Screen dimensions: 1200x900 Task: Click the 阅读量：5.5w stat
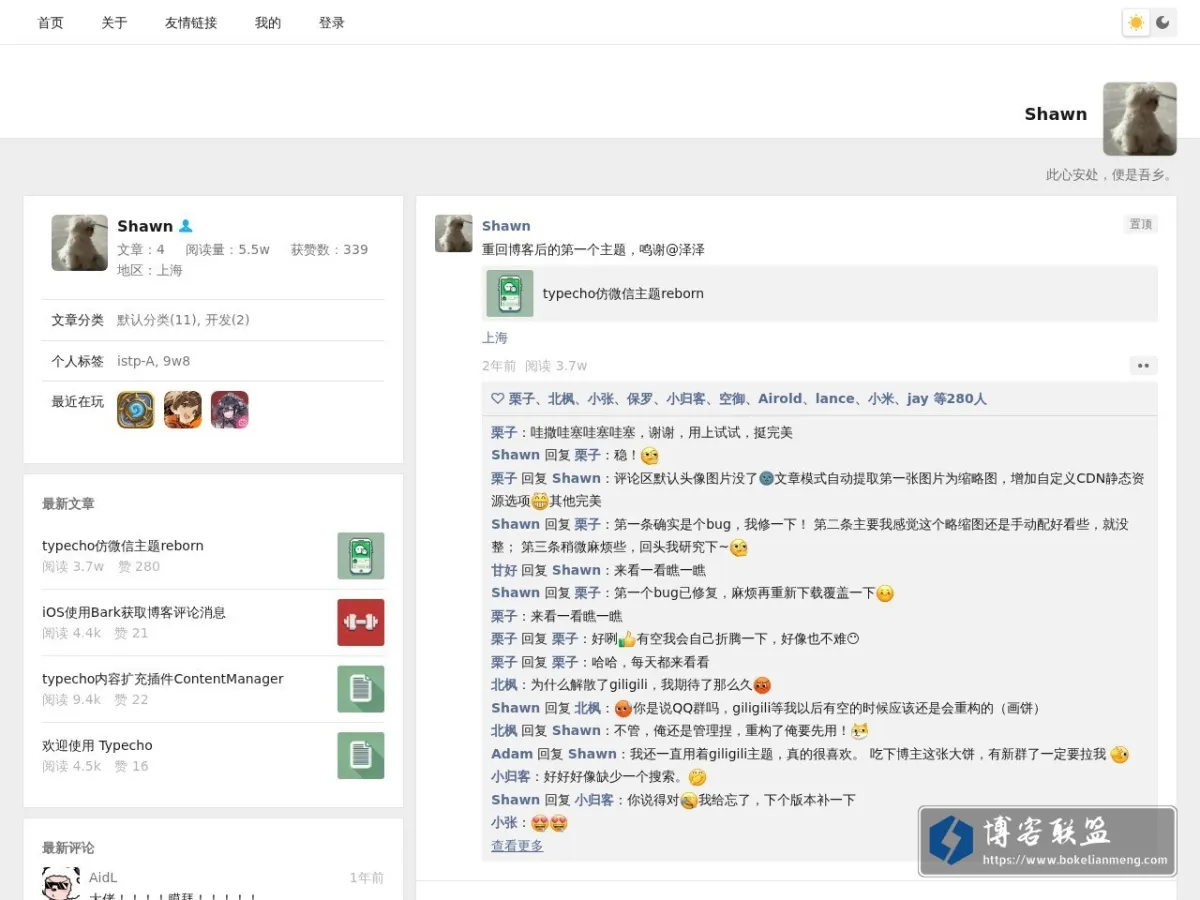pyautogui.click(x=227, y=250)
